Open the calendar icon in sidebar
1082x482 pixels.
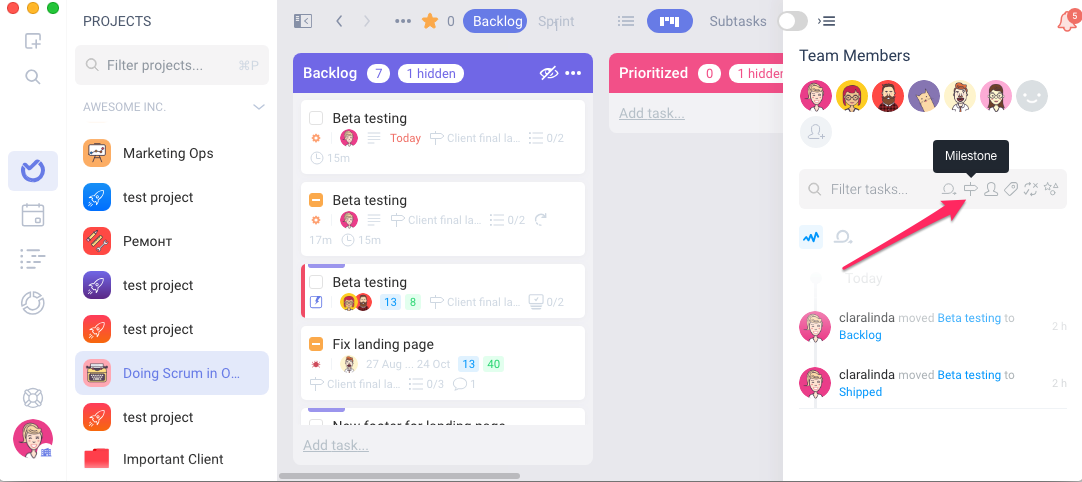click(32, 215)
